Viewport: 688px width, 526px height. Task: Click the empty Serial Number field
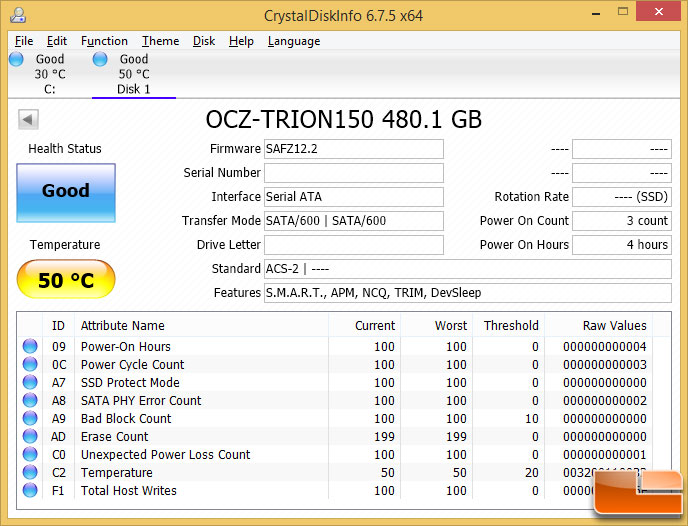pyautogui.click(x=354, y=173)
